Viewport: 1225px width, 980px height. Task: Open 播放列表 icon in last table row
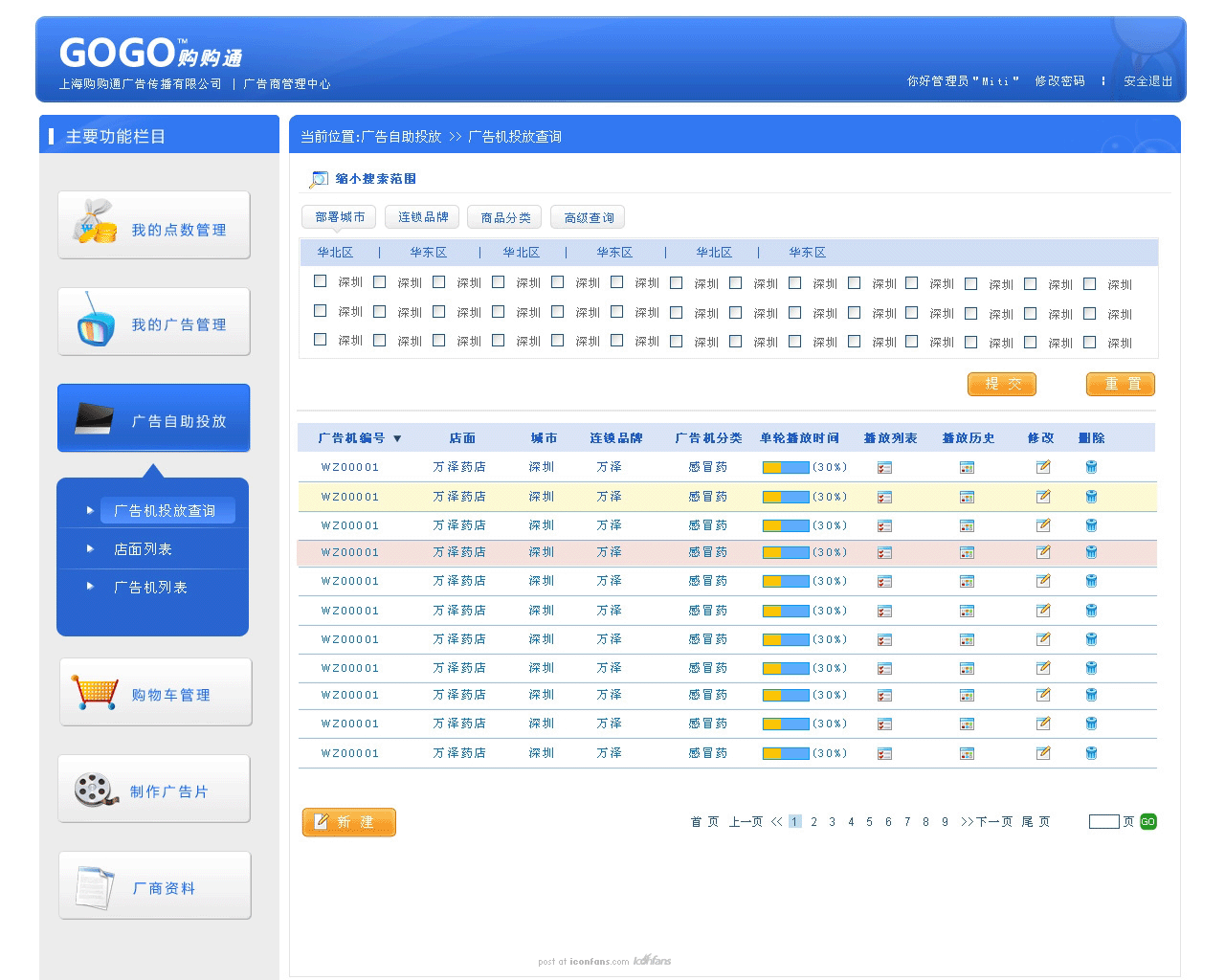point(884,753)
